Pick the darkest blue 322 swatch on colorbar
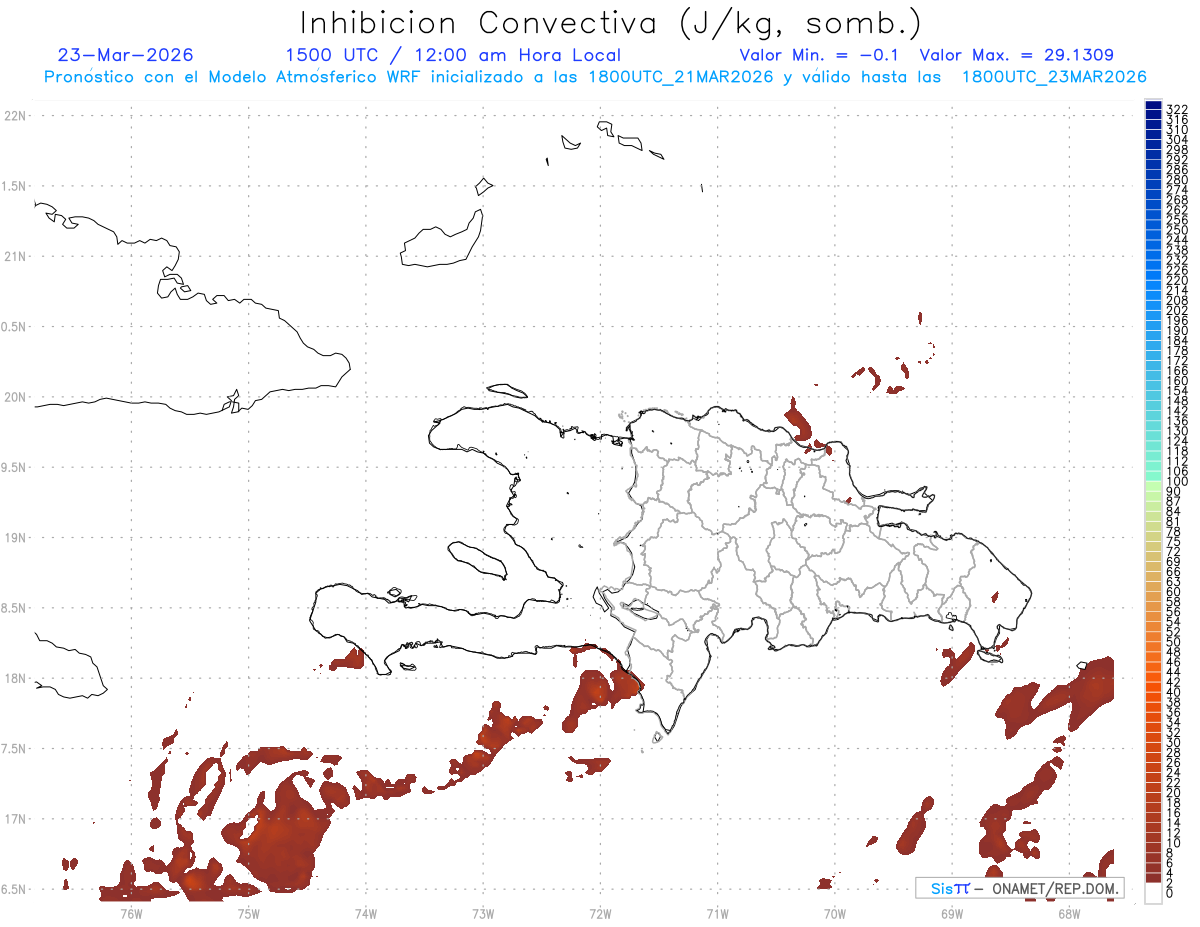Screen dimensions: 1200x927 [x=1154, y=107]
